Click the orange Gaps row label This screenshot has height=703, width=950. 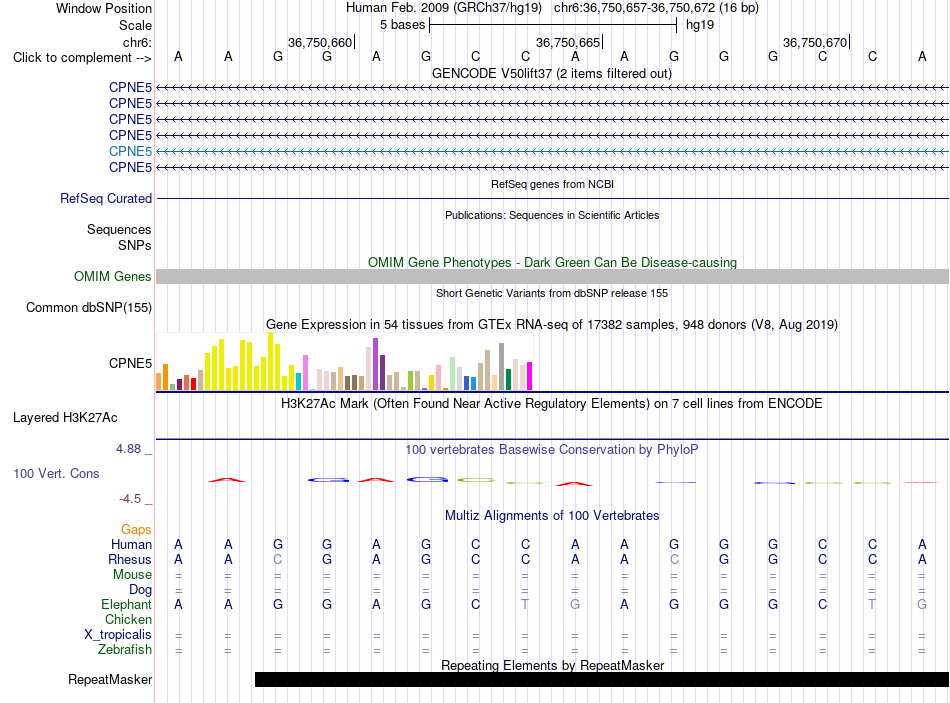136,530
